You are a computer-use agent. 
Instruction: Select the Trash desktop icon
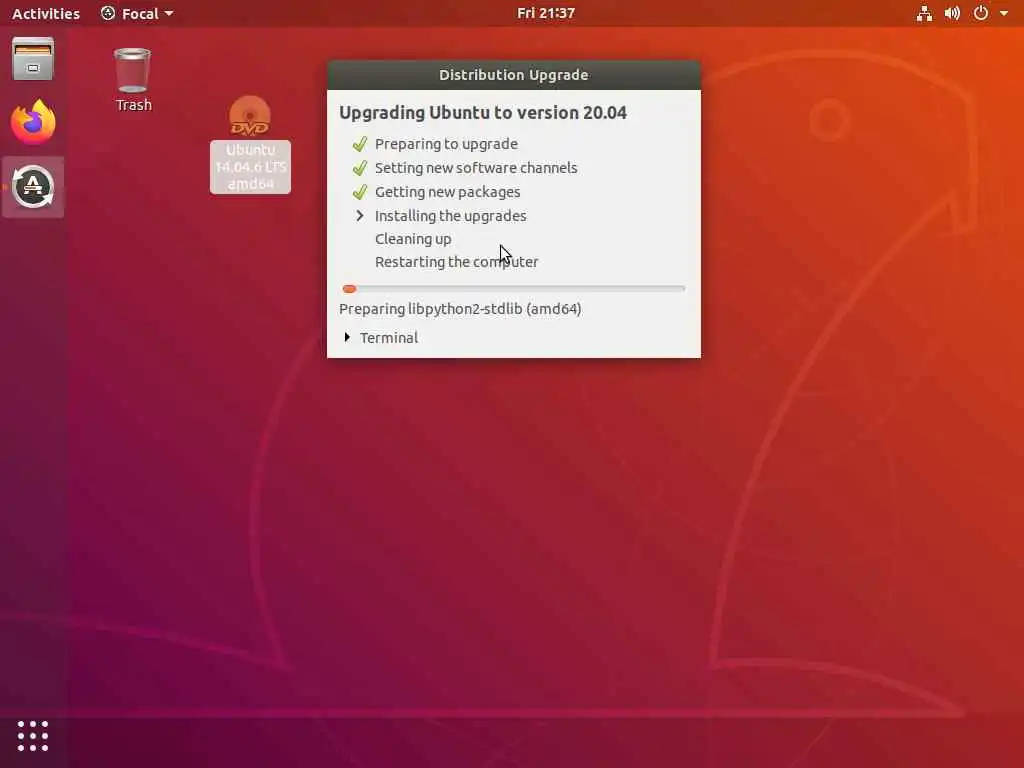click(133, 80)
